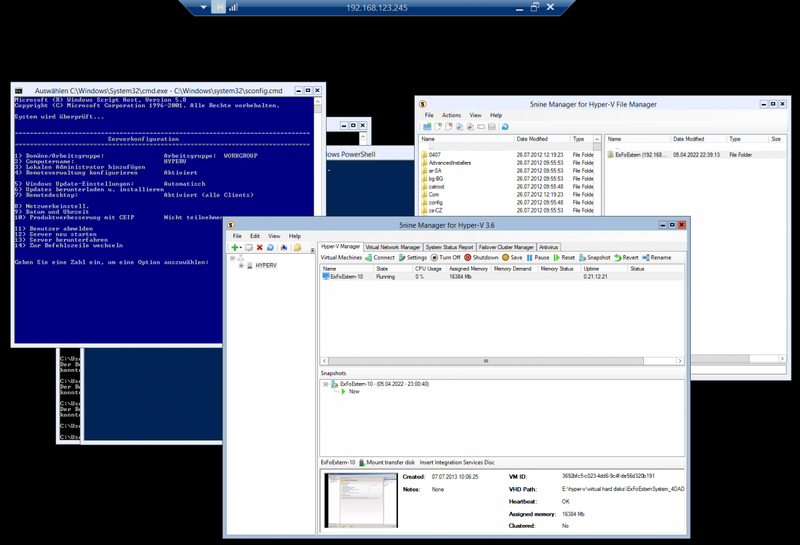Click Rename in the VM toolbar

(x=657, y=258)
